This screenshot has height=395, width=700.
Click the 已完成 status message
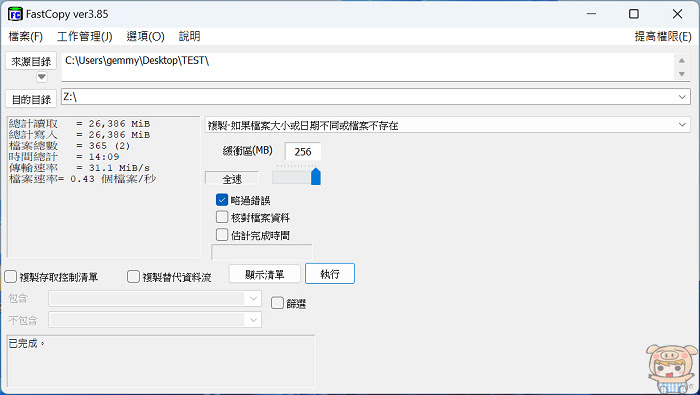(x=27, y=343)
